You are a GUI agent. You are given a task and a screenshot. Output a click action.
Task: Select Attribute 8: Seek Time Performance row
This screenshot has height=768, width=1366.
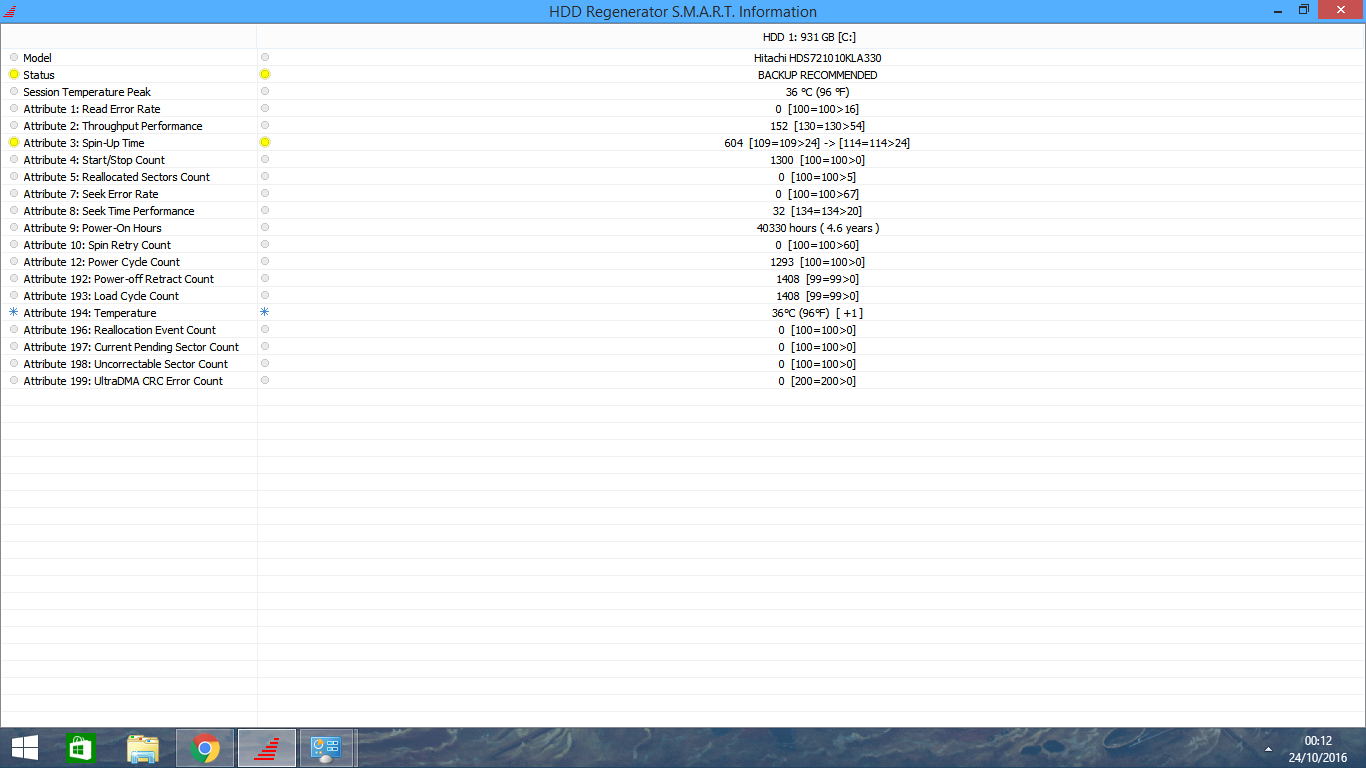[x=109, y=211]
